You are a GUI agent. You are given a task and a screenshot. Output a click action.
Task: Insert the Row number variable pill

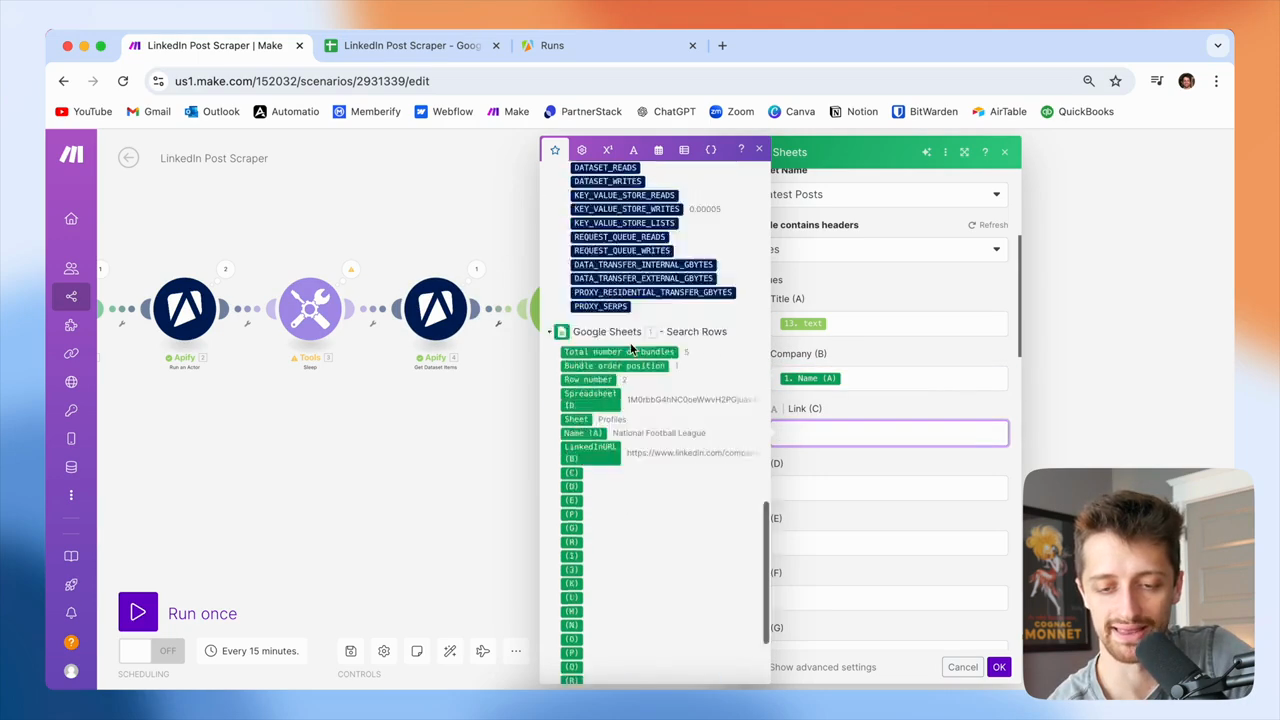tap(588, 380)
